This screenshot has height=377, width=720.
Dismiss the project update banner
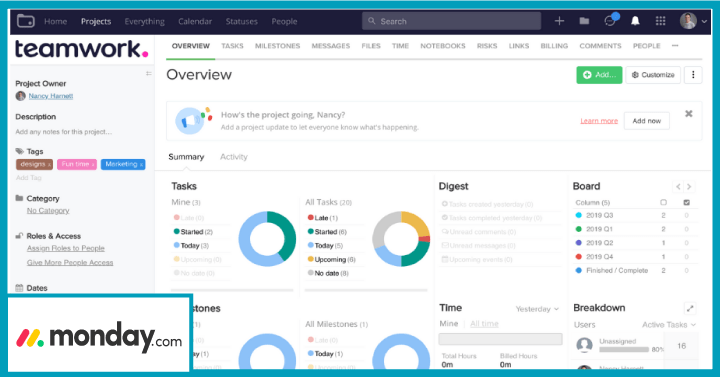tap(688, 114)
